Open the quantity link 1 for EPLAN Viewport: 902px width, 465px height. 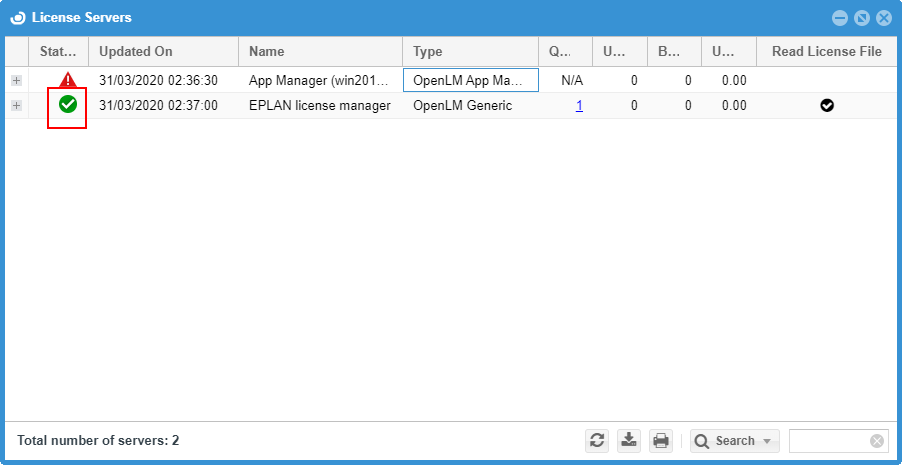click(x=579, y=106)
